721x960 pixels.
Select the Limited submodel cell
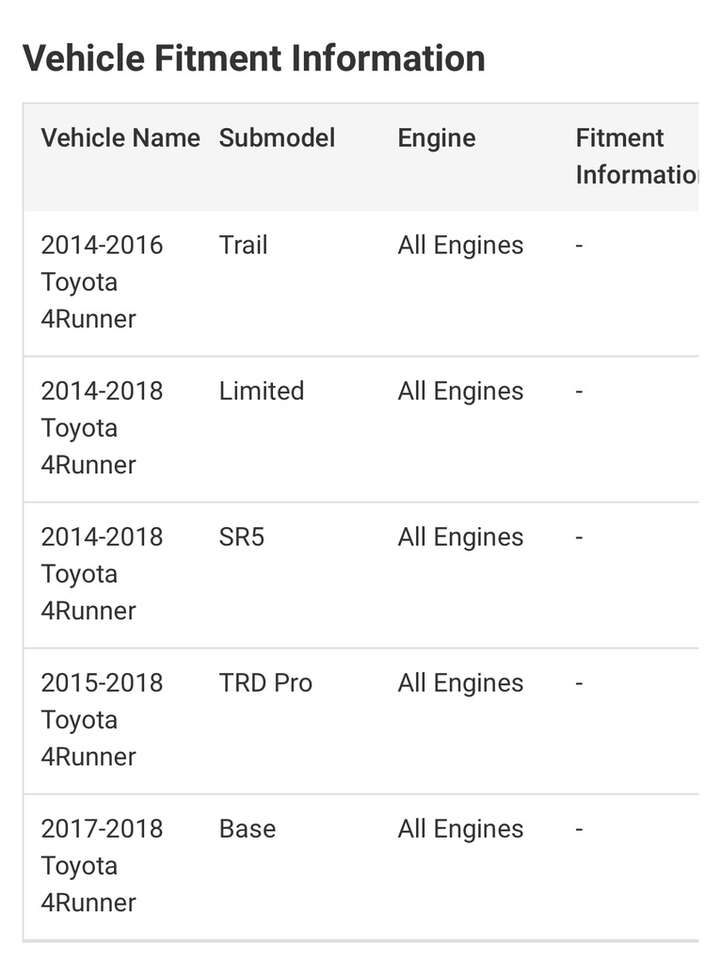[x=261, y=391]
